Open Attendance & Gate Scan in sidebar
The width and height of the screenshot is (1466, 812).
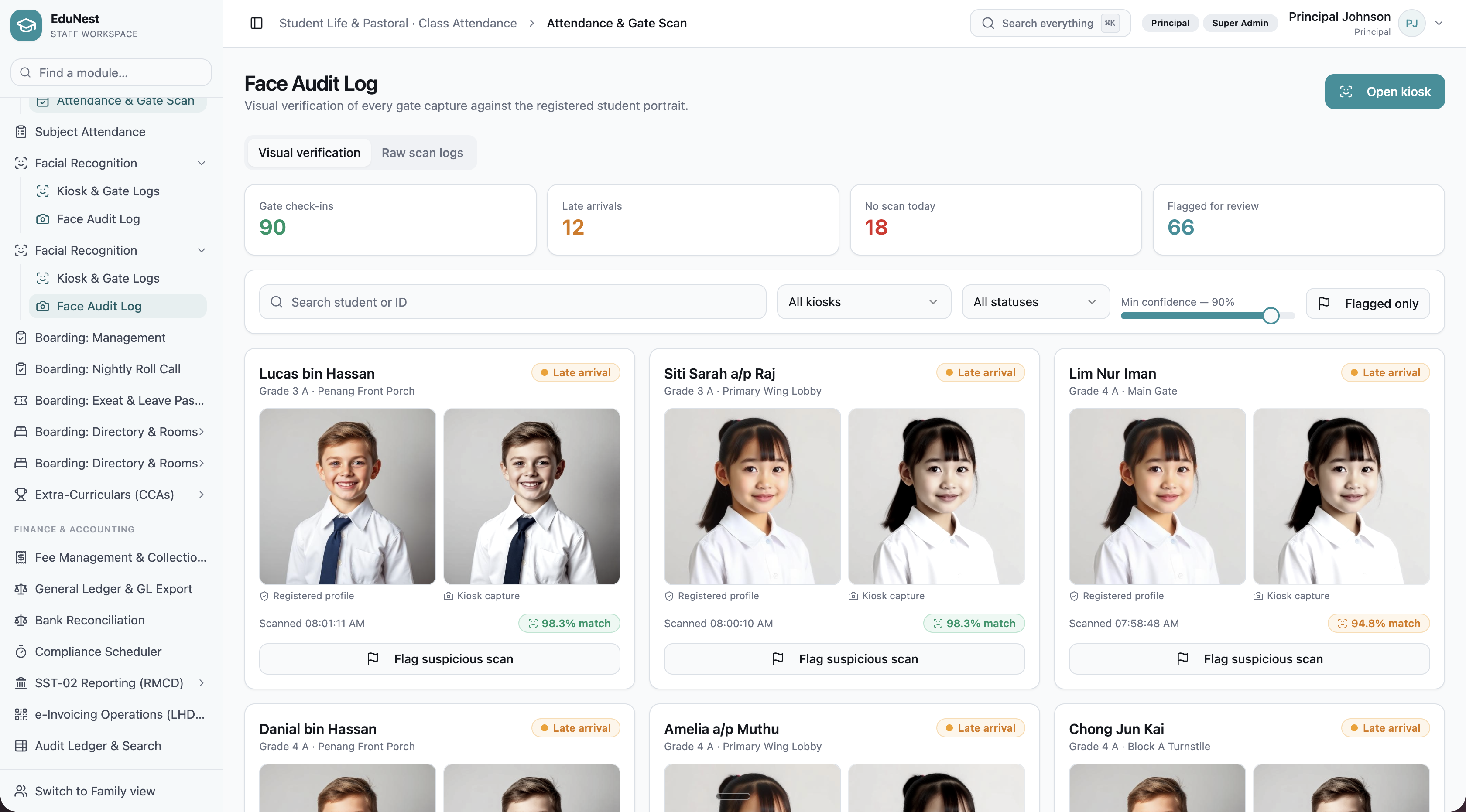click(x=118, y=101)
